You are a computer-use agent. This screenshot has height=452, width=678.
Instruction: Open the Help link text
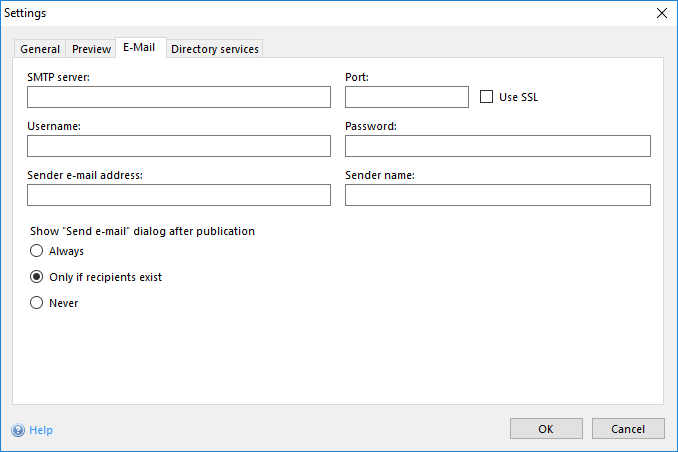point(41,430)
